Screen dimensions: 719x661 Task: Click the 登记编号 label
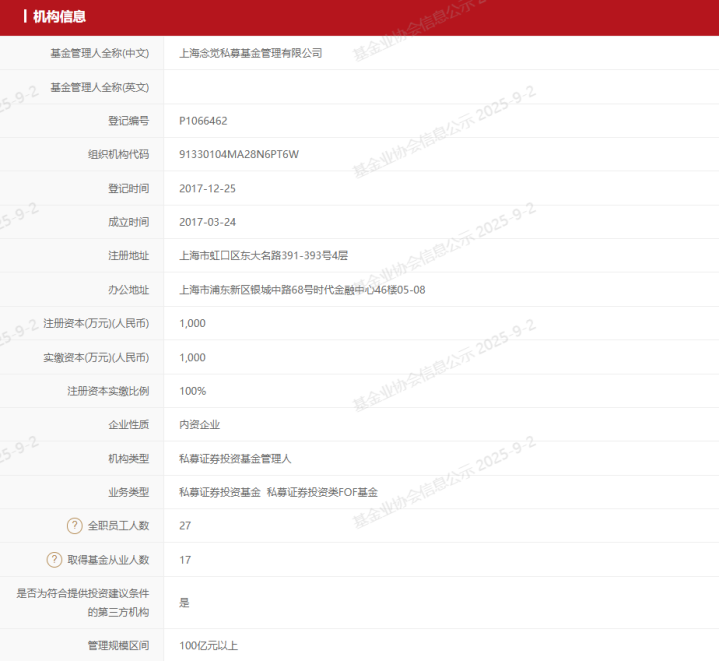pyautogui.click(x=128, y=121)
